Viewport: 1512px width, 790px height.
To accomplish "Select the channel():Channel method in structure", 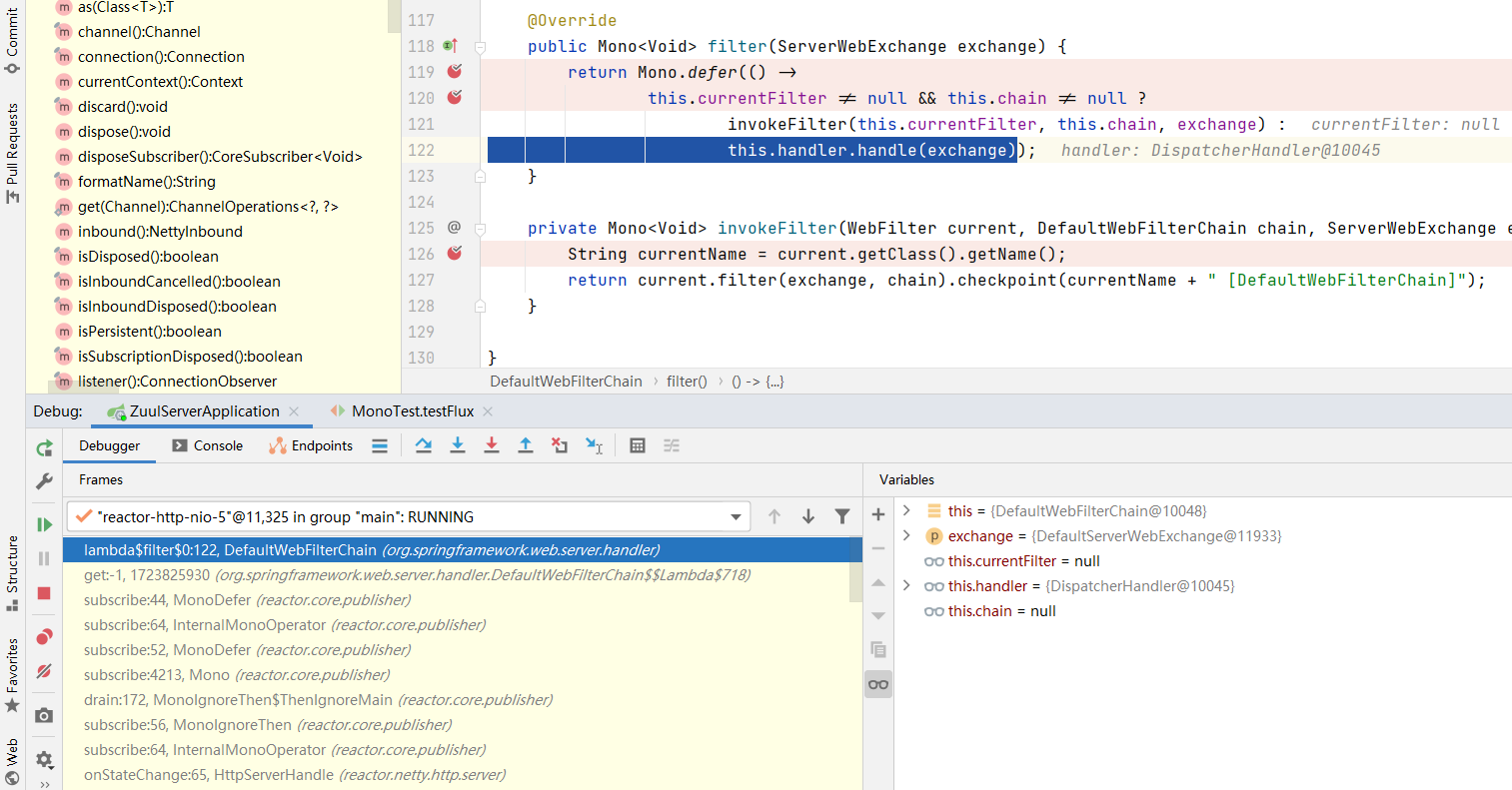I will tap(139, 32).
